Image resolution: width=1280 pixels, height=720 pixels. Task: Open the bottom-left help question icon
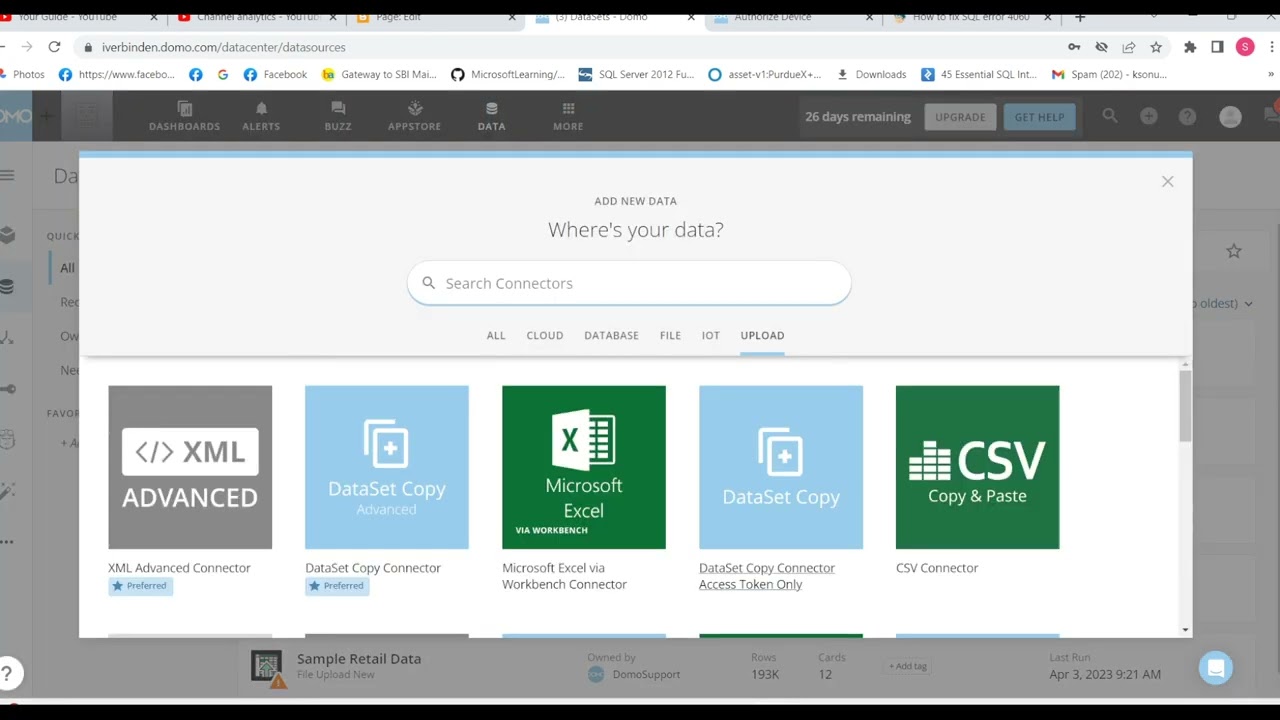tap(6, 673)
